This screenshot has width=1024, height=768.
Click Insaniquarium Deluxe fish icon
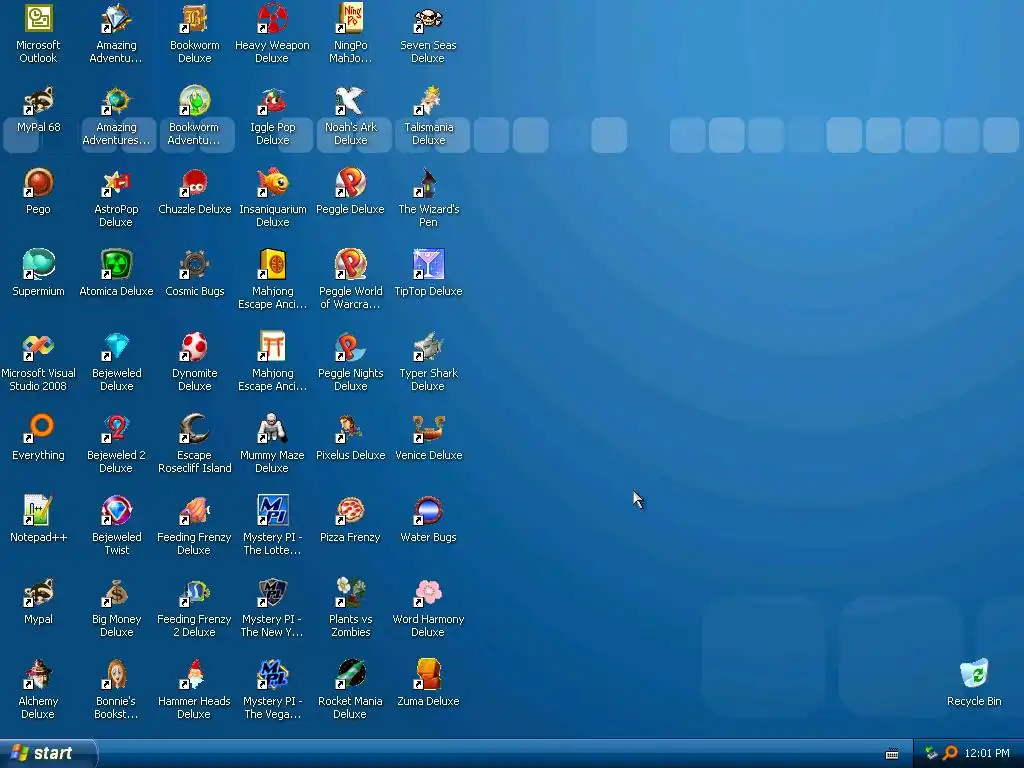click(x=272, y=182)
